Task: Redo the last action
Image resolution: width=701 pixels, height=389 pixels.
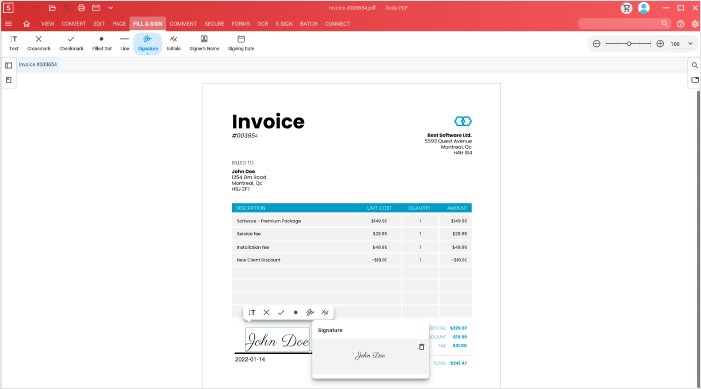Action: (38, 8)
